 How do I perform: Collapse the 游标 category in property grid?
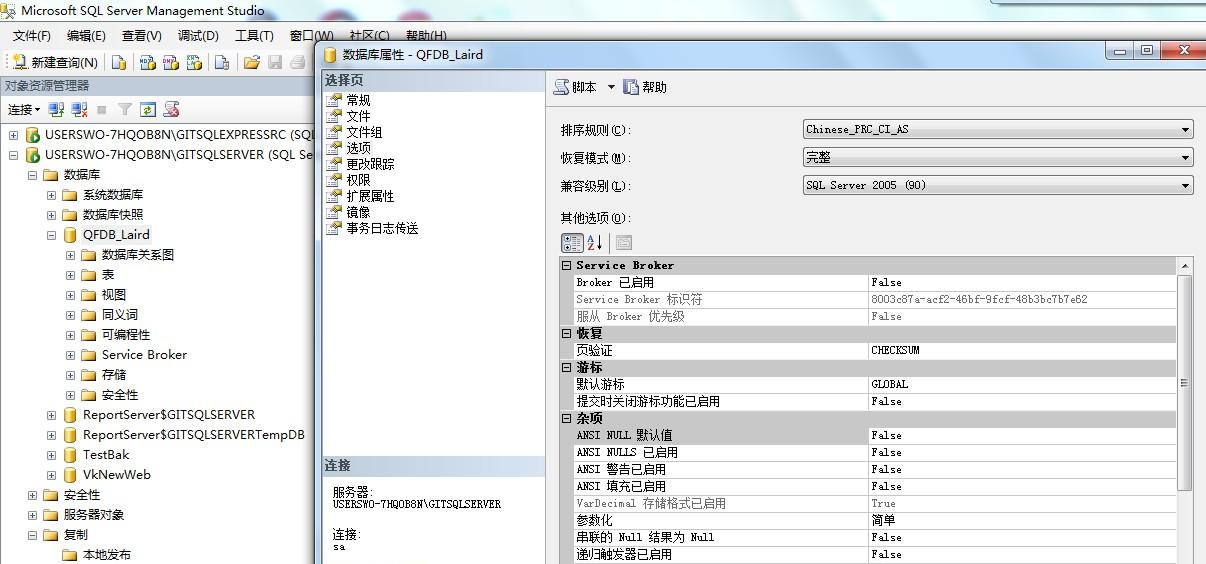pyautogui.click(x=567, y=367)
